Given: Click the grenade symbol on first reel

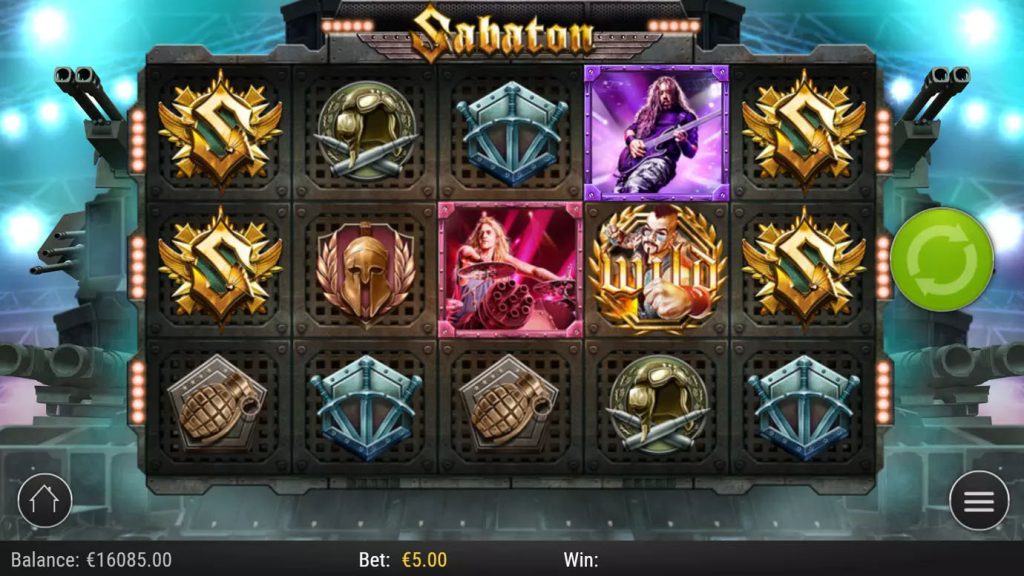Looking at the screenshot, I should [x=217, y=405].
